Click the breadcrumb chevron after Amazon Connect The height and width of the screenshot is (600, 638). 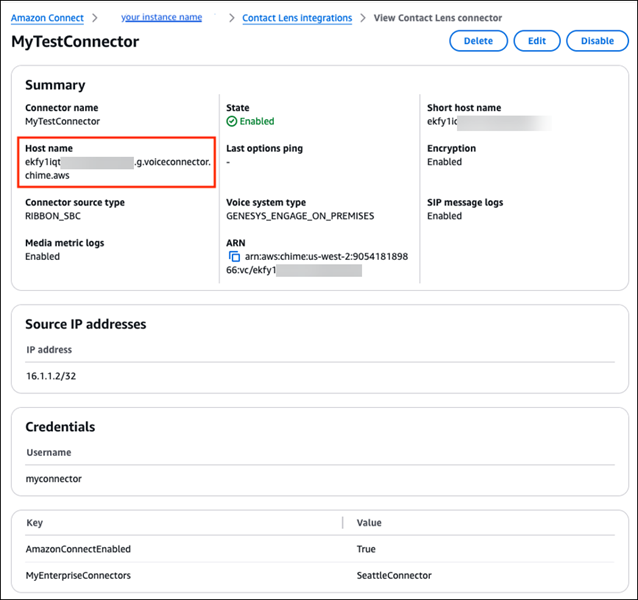[93, 18]
